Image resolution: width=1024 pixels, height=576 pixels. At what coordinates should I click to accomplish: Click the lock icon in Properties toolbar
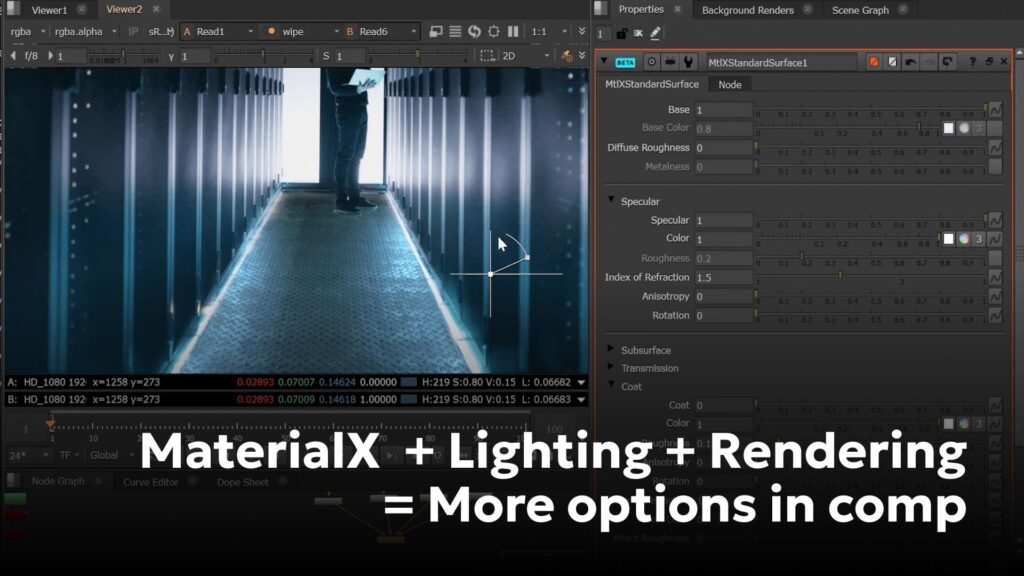pos(622,34)
